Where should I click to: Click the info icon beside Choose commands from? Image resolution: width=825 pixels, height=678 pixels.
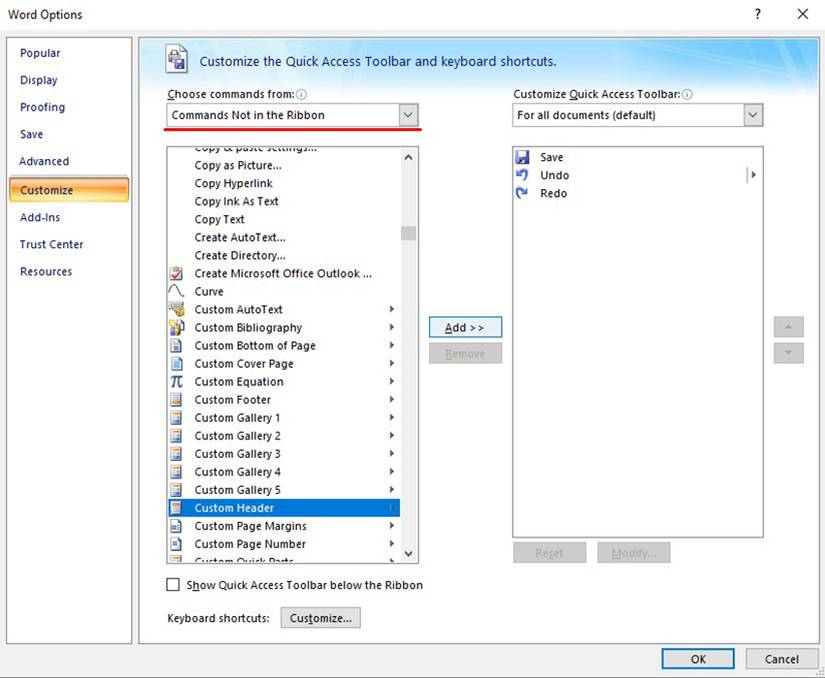point(301,94)
